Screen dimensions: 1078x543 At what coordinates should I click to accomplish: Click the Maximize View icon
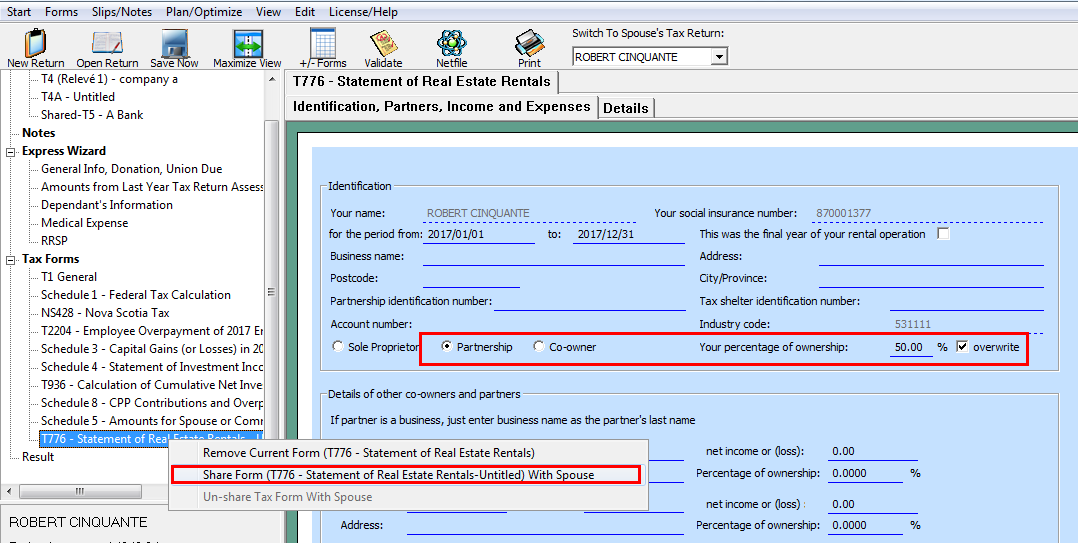click(248, 43)
